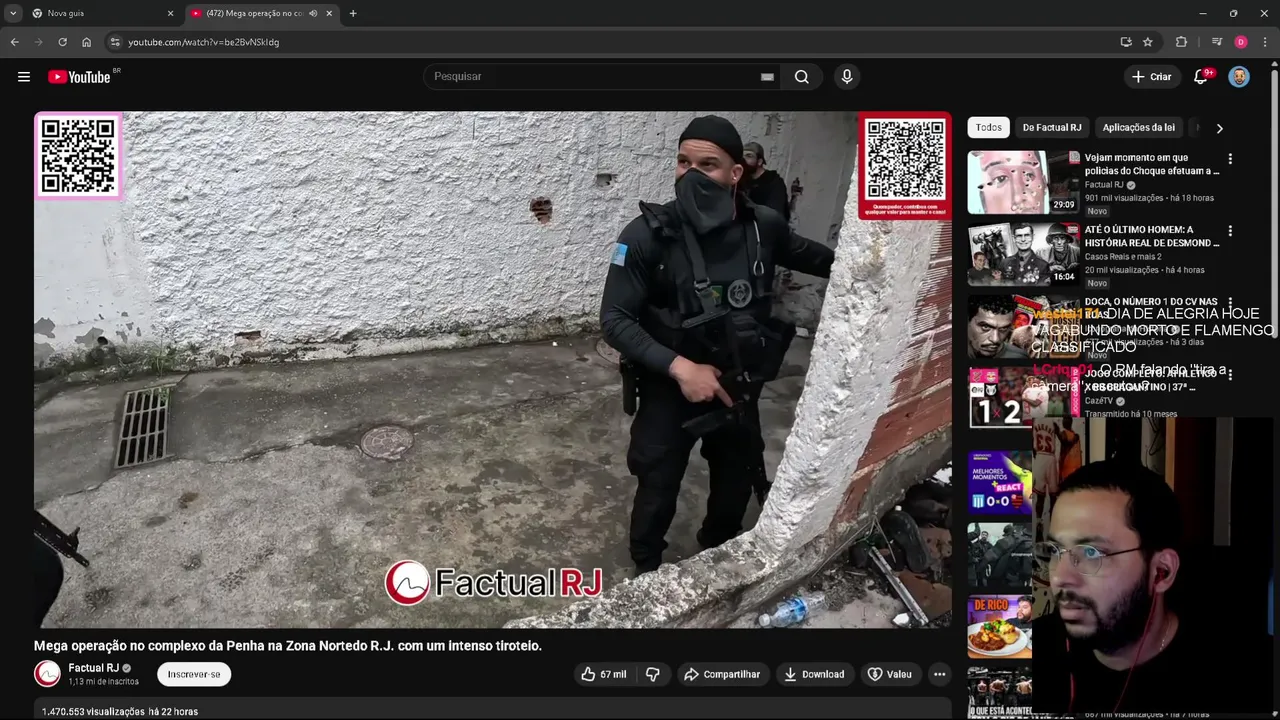Viewport: 1280px width, 720px height.
Task: Start voice search with the microphone
Action: [x=847, y=77]
